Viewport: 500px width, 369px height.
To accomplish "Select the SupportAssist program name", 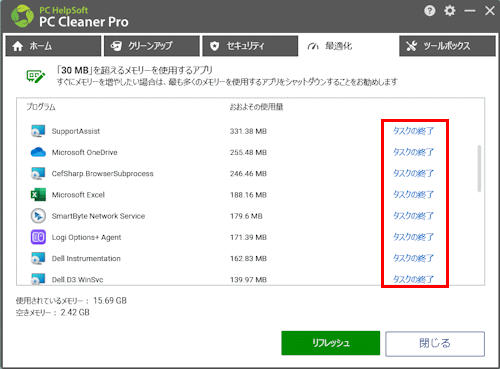I will 76,131.
